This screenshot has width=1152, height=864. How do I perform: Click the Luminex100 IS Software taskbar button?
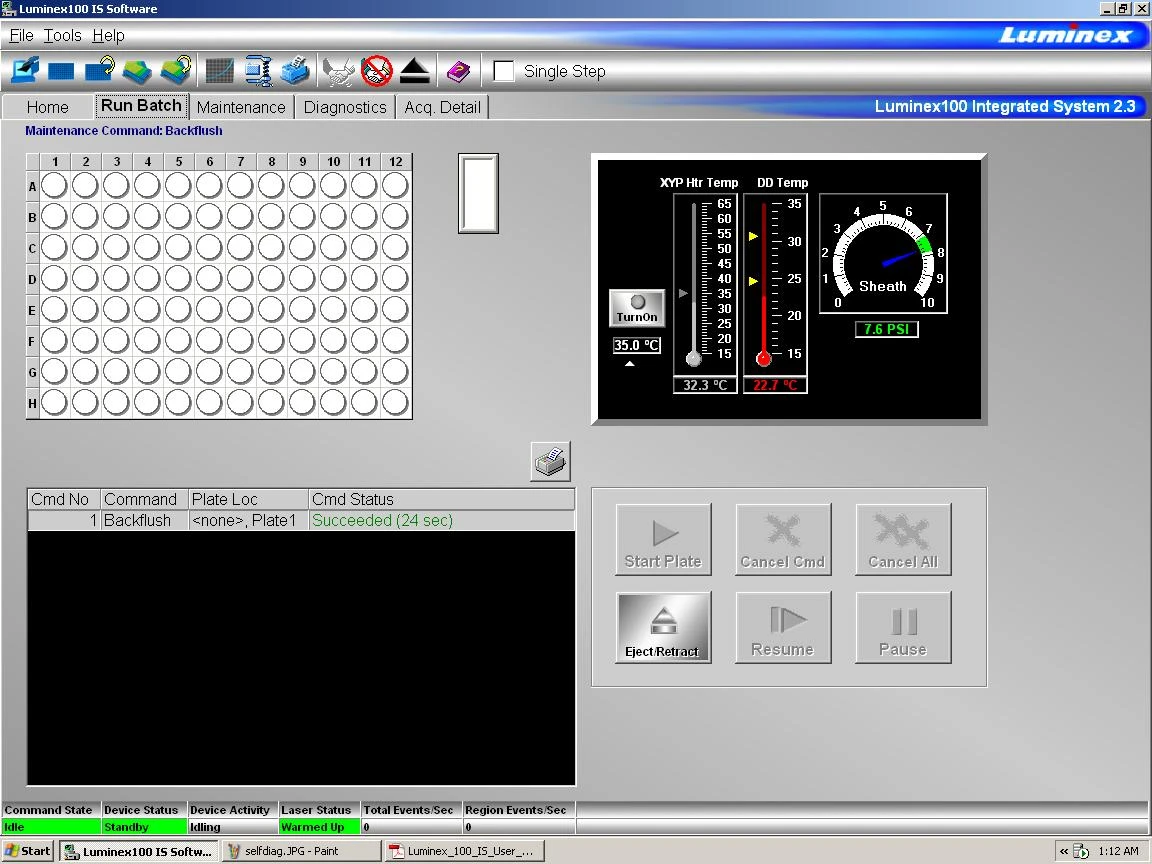point(139,851)
